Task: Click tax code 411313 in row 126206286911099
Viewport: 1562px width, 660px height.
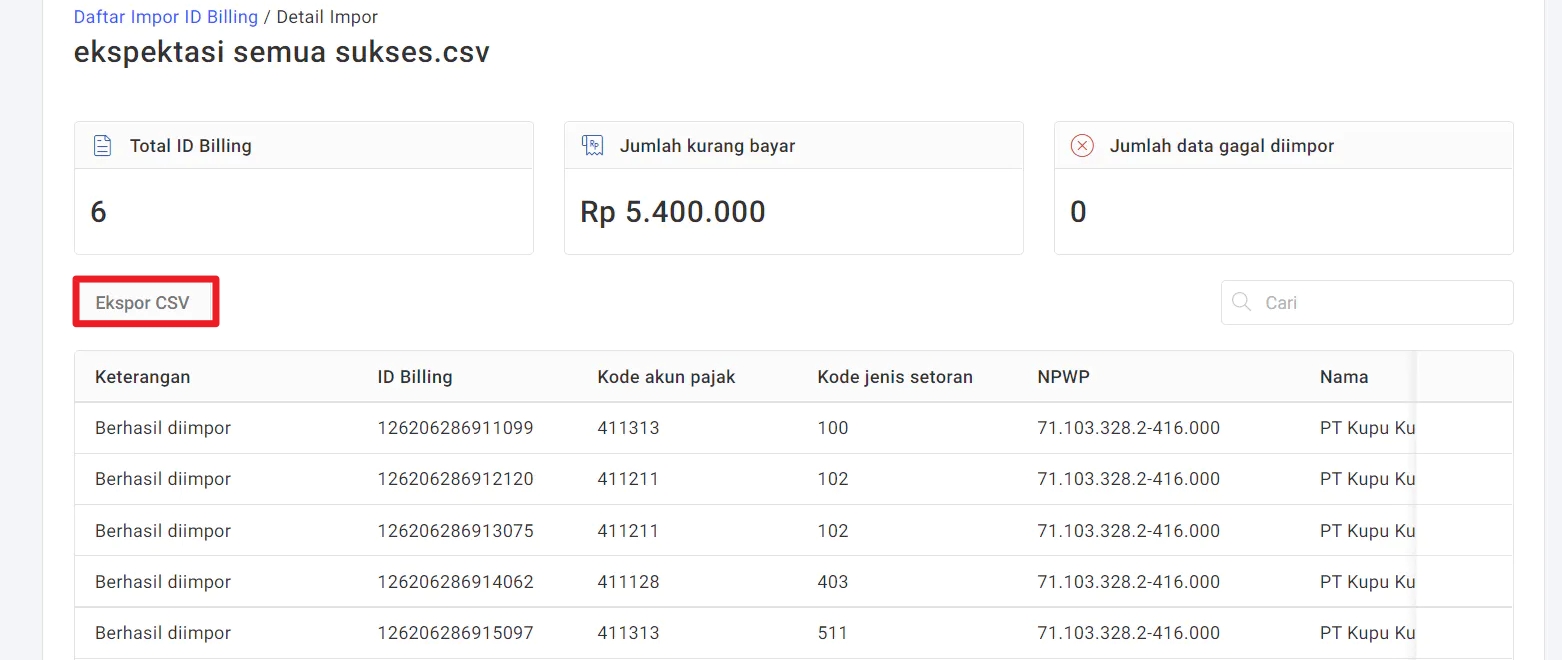Action: (x=628, y=428)
